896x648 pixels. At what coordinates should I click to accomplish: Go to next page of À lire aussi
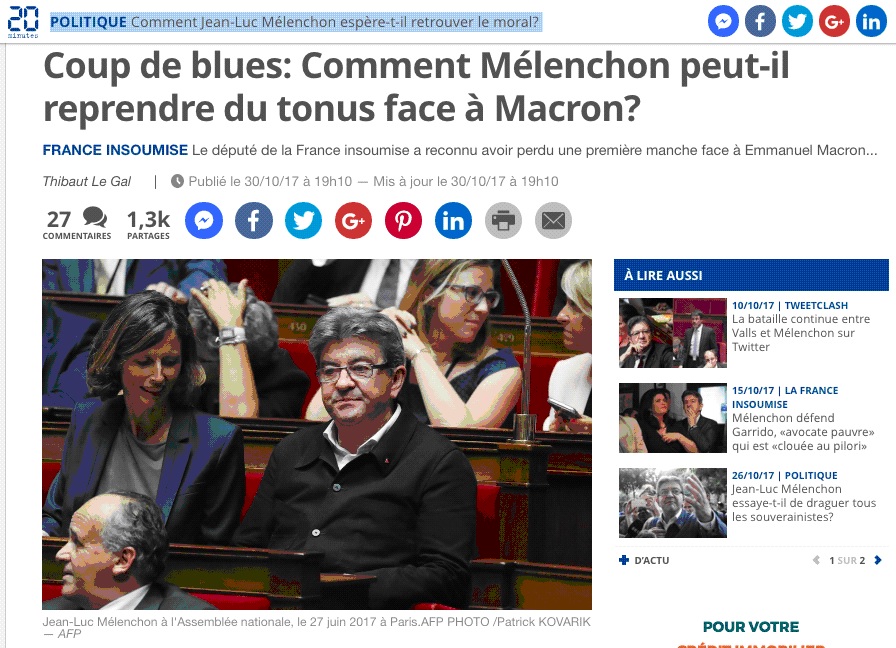878,561
